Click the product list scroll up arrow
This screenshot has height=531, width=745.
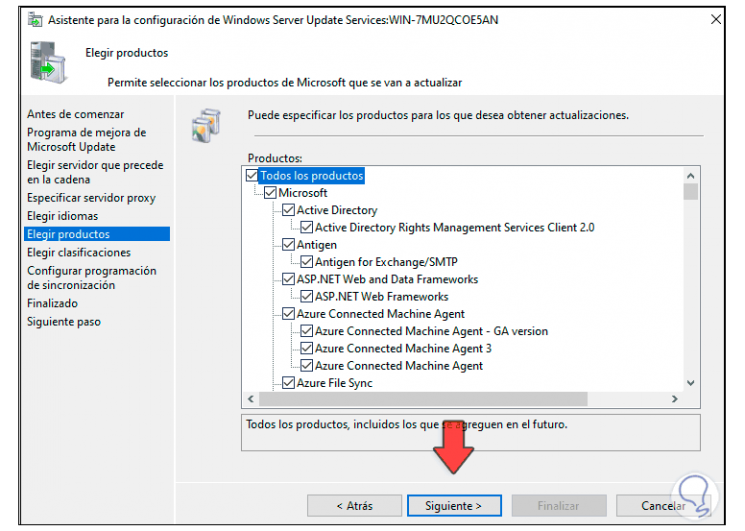[x=691, y=176]
